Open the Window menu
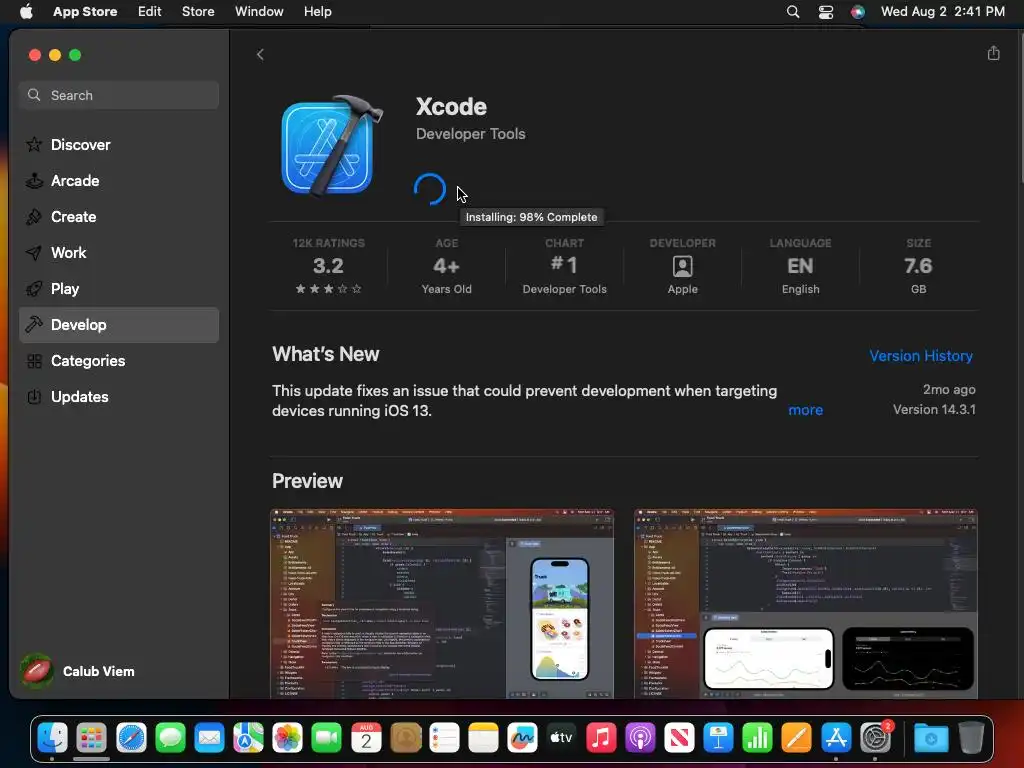This screenshot has height=768, width=1024. [259, 11]
